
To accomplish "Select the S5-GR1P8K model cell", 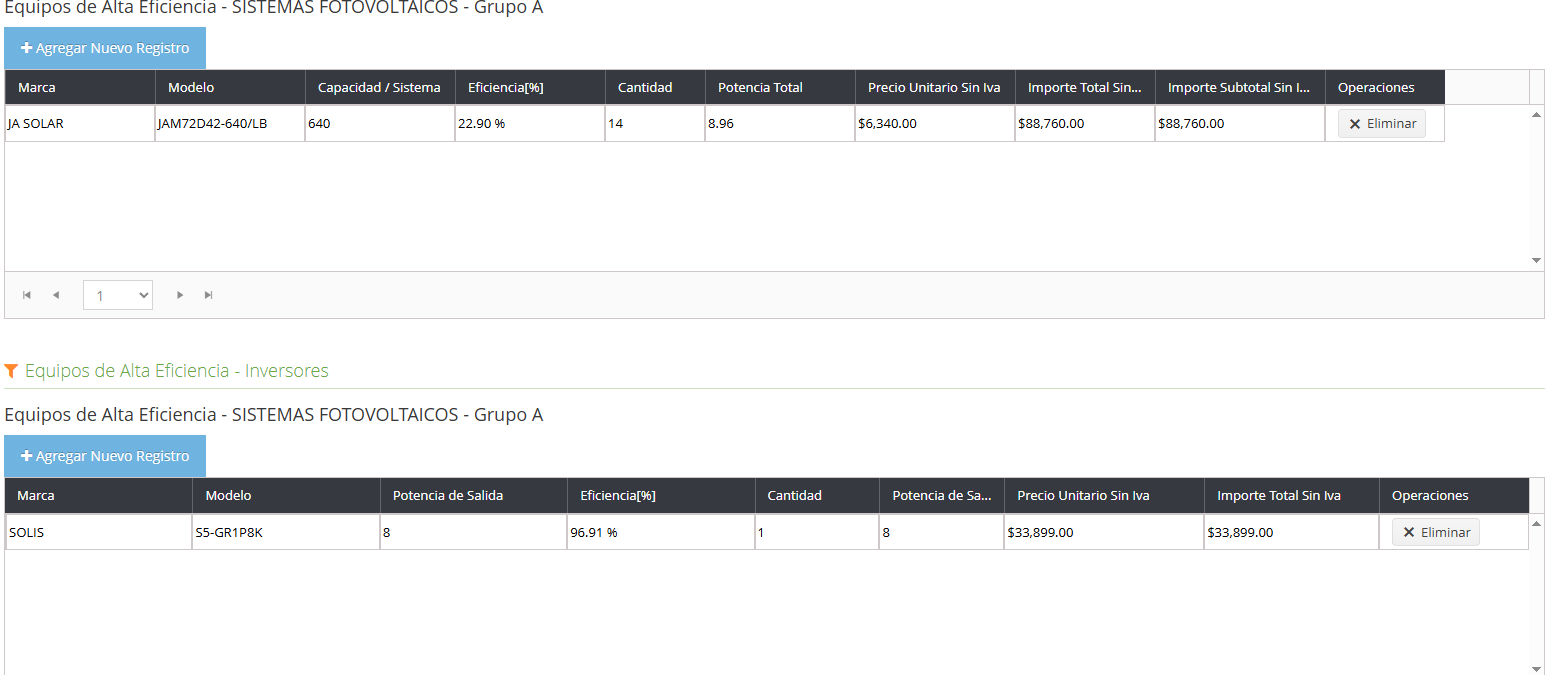I will point(285,532).
